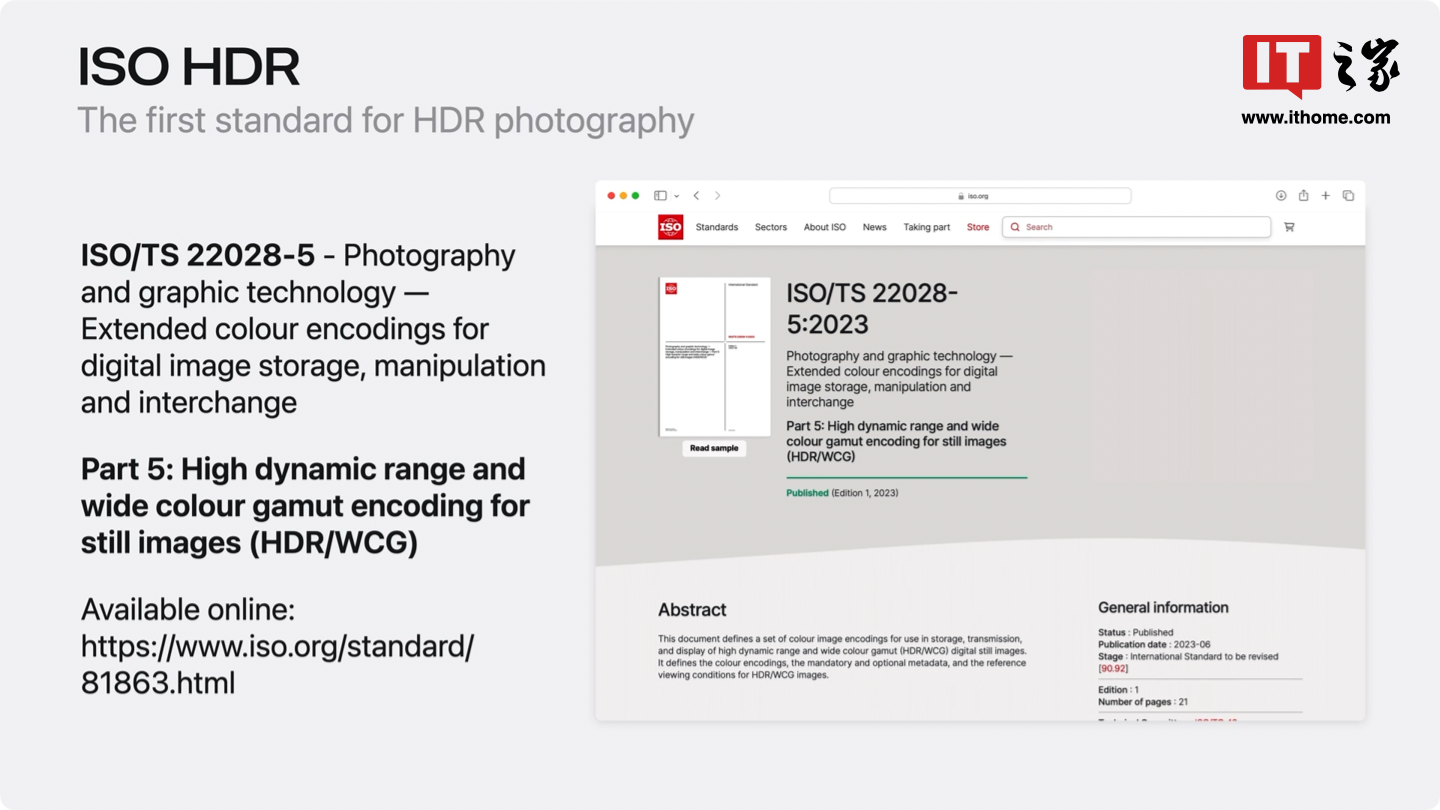This screenshot has width=1440, height=810.
Task: Click the Status : Published line
Action: [x=1136, y=632]
